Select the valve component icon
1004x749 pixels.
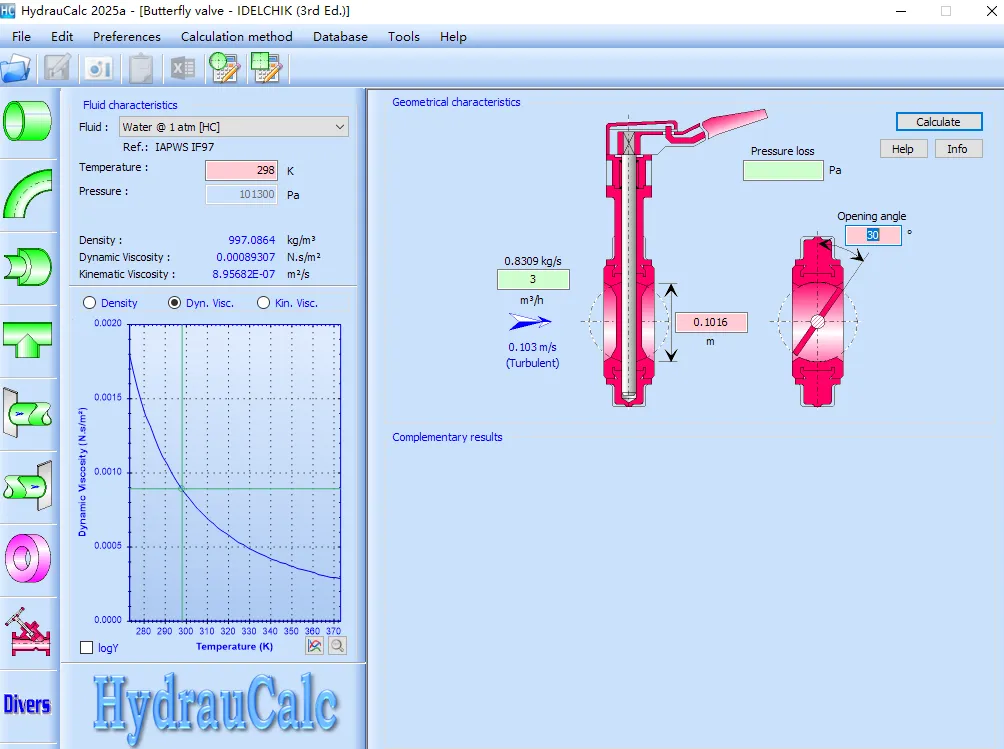(x=28, y=632)
